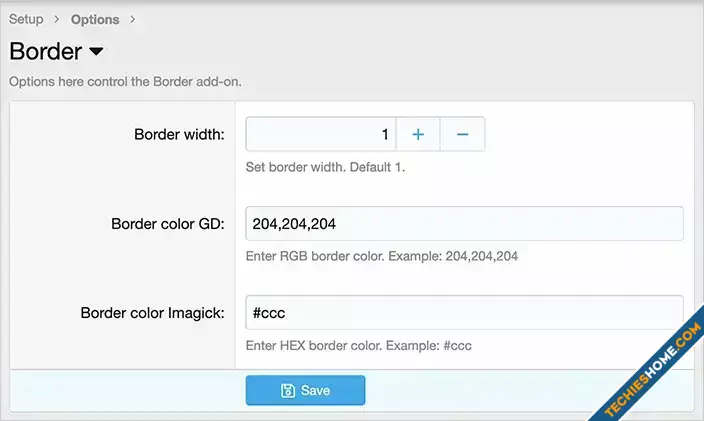704x421 pixels.
Task: Expand the Border title dropdown arrow
Action: pyautogui.click(x=96, y=51)
